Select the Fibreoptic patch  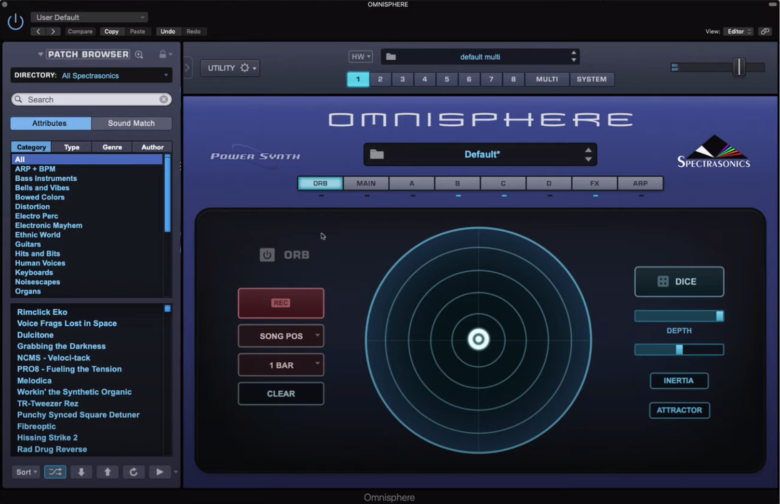tap(36, 426)
